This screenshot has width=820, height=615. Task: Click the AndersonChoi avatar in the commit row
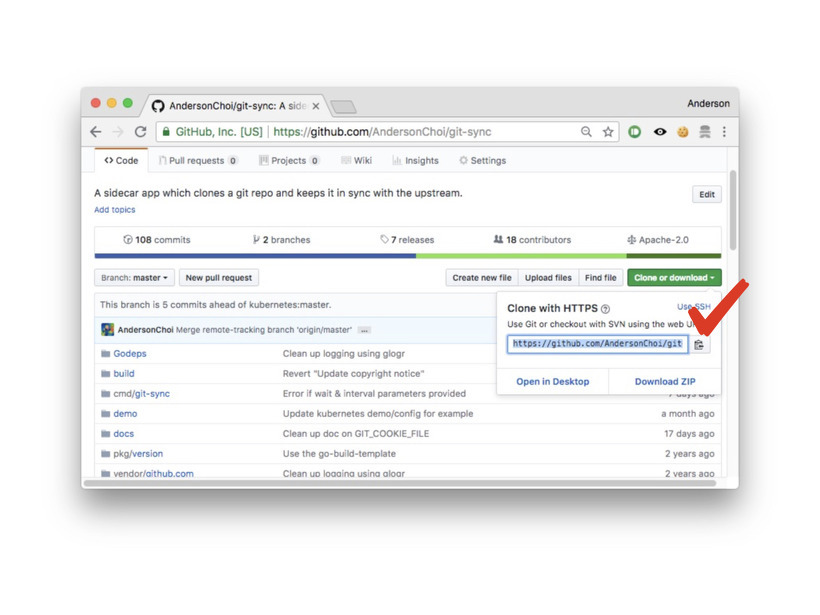click(x=107, y=329)
